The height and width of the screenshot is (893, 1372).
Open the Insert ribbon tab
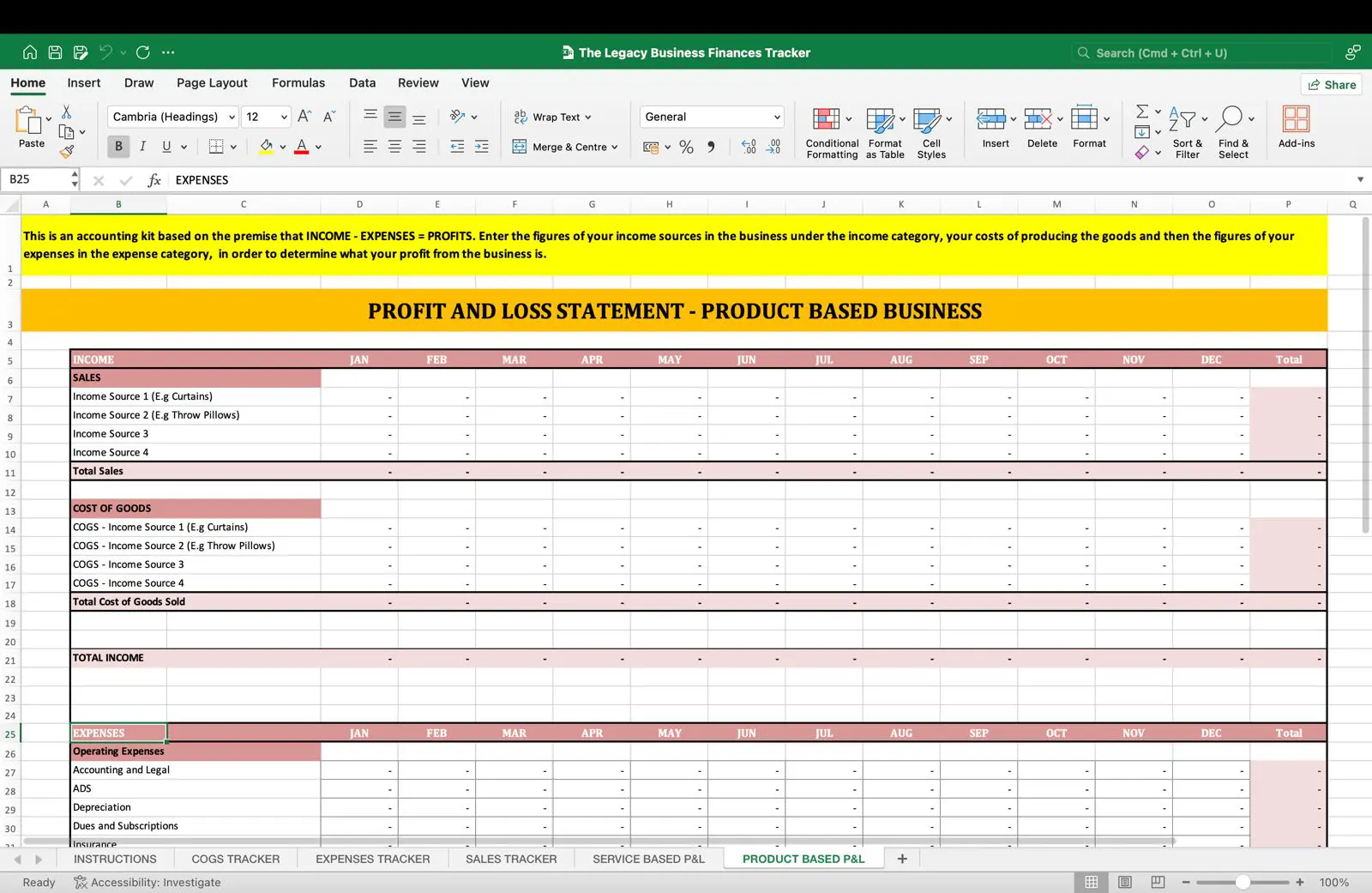84,83
